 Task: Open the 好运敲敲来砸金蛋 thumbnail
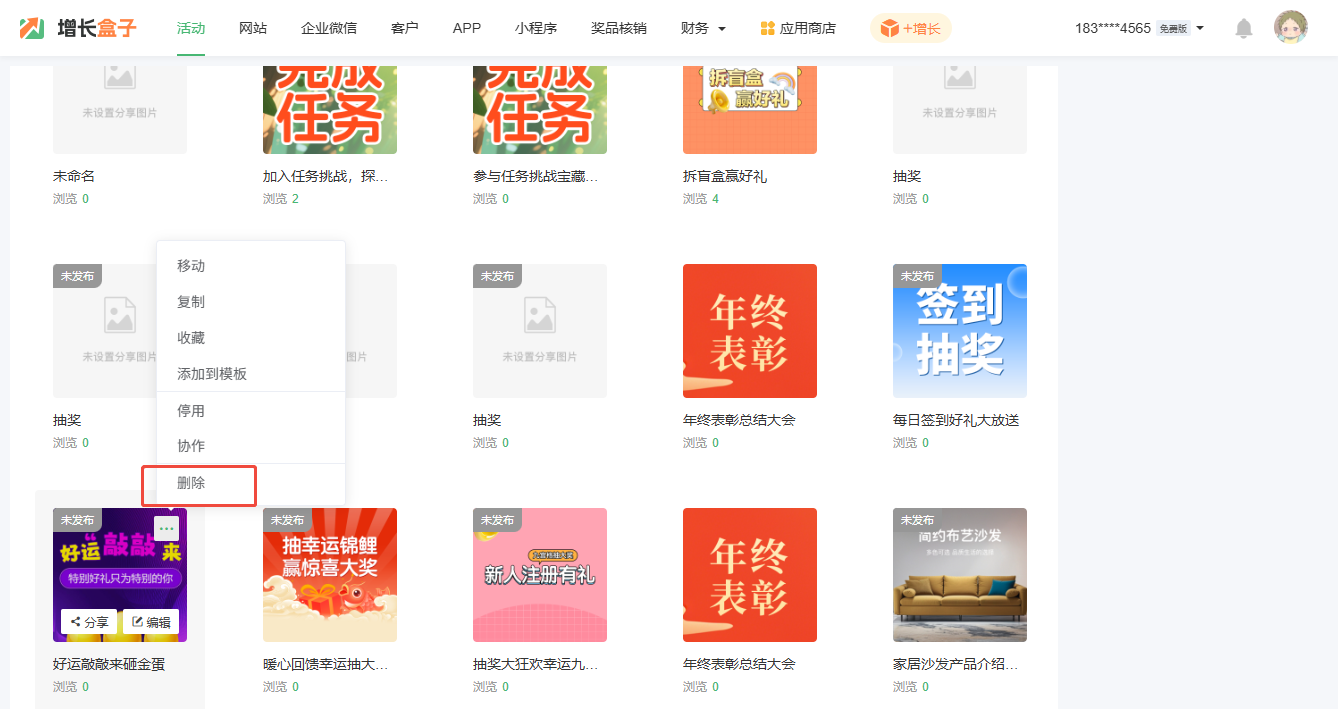[120, 575]
